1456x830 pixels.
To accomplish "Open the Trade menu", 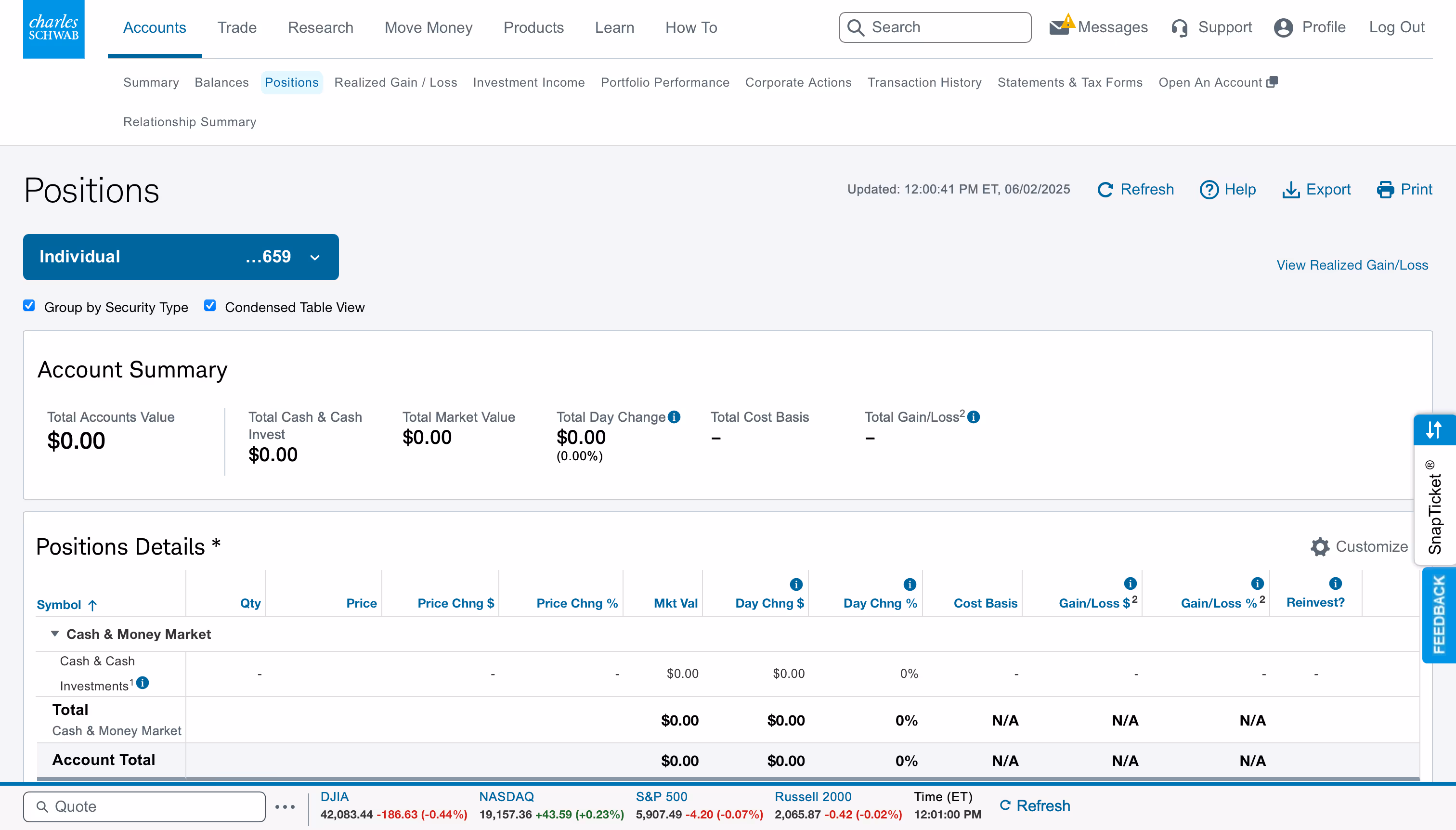I will click(236, 27).
